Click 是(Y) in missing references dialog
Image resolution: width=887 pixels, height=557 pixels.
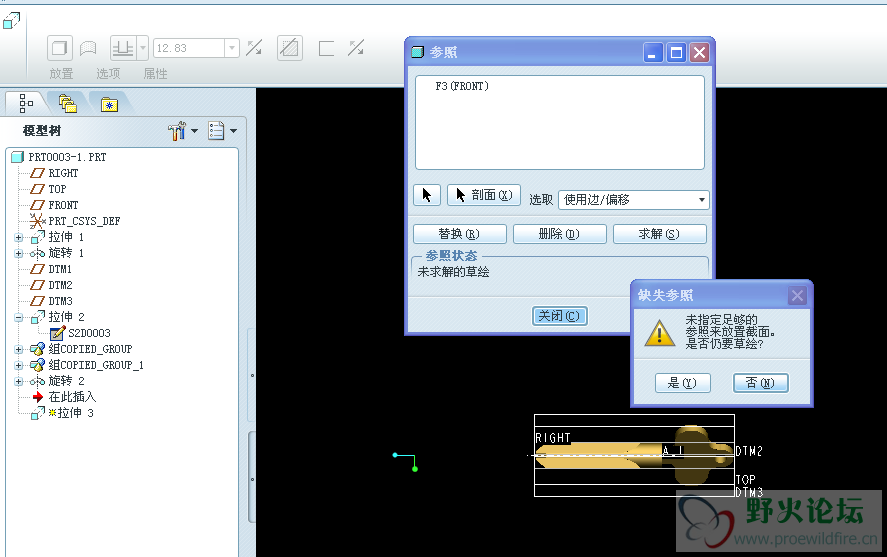click(x=683, y=383)
